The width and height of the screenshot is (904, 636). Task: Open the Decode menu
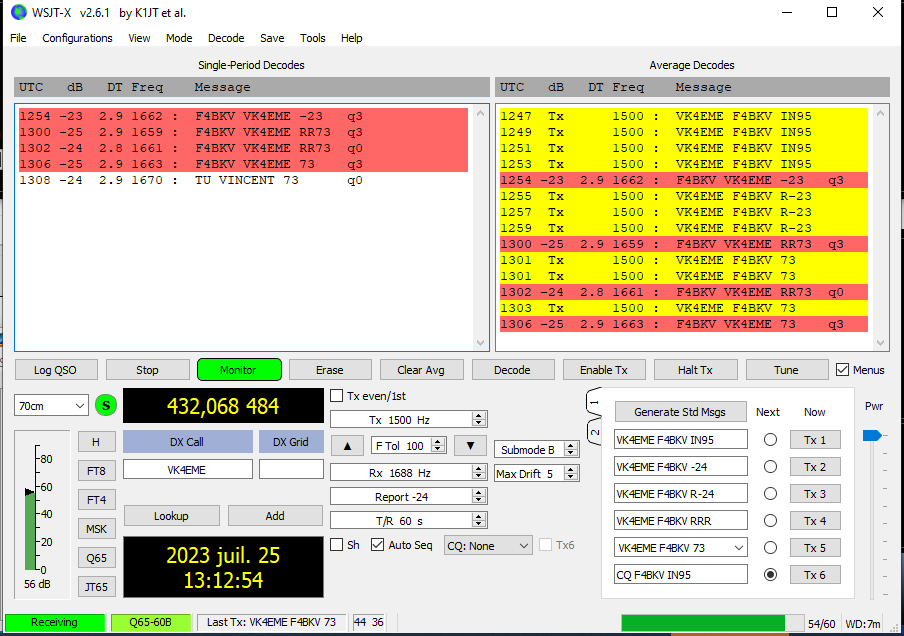coord(226,38)
